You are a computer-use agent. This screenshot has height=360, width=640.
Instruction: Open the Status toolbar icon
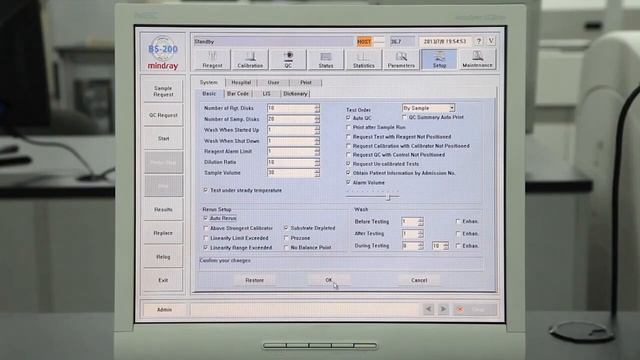pyautogui.click(x=326, y=60)
